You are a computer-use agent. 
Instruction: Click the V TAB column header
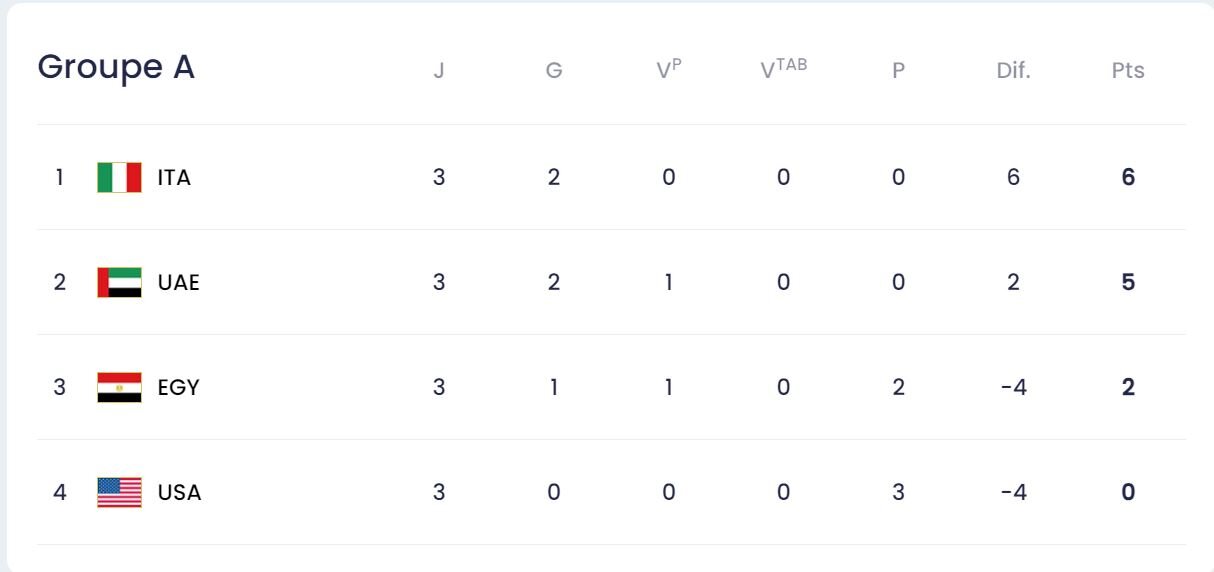pyautogui.click(x=783, y=69)
